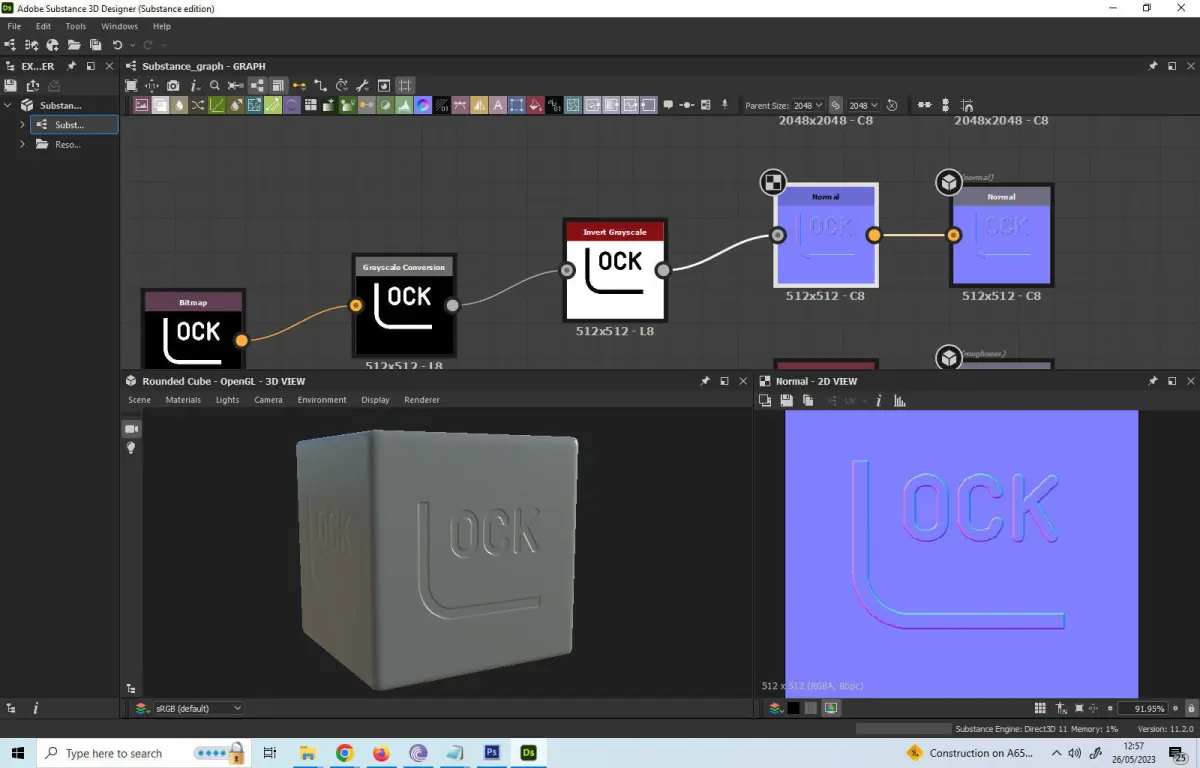
Task: Click the orange output connector of Bitmap node
Action: point(241,340)
